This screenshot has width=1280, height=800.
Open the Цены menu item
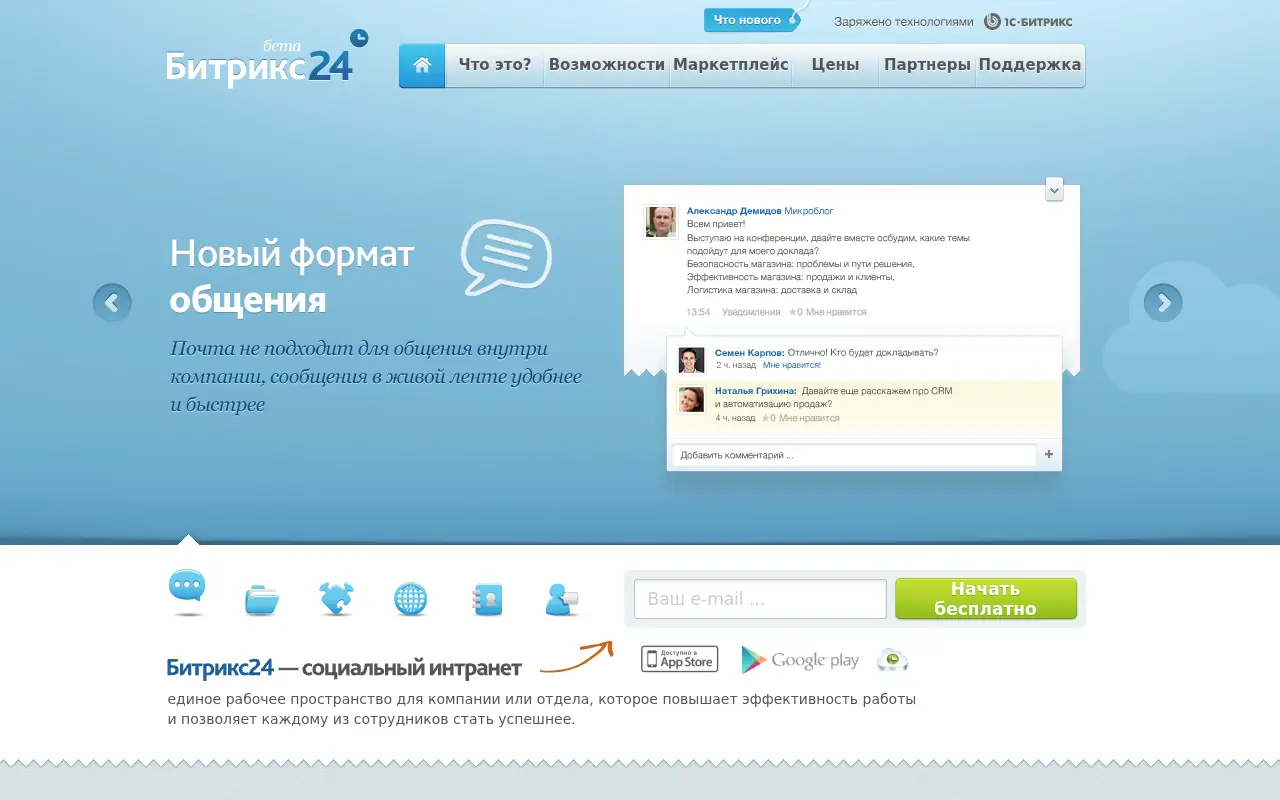click(835, 65)
